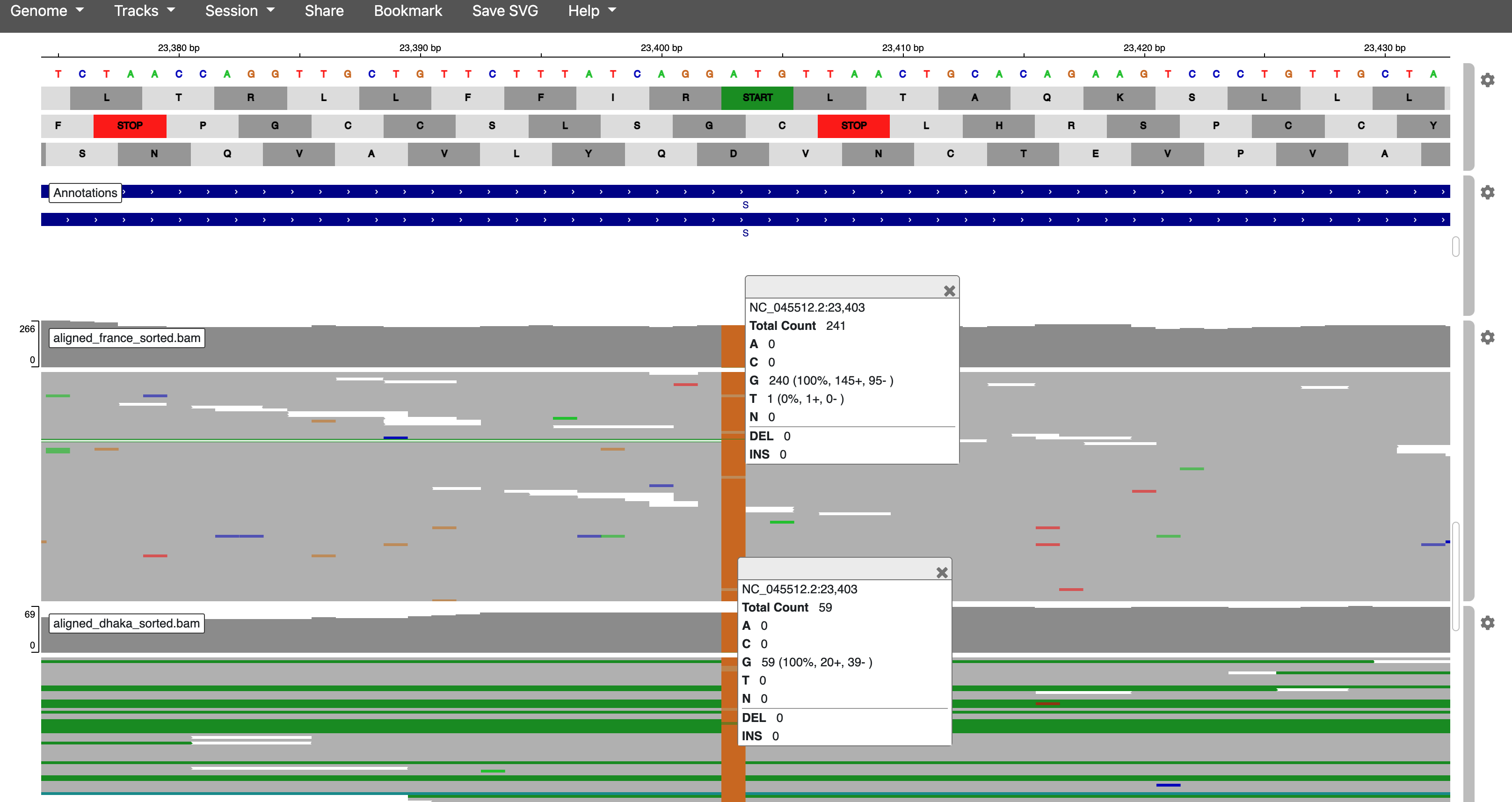Click the green START codon block
The width and height of the screenshot is (1512, 802).
(x=757, y=97)
